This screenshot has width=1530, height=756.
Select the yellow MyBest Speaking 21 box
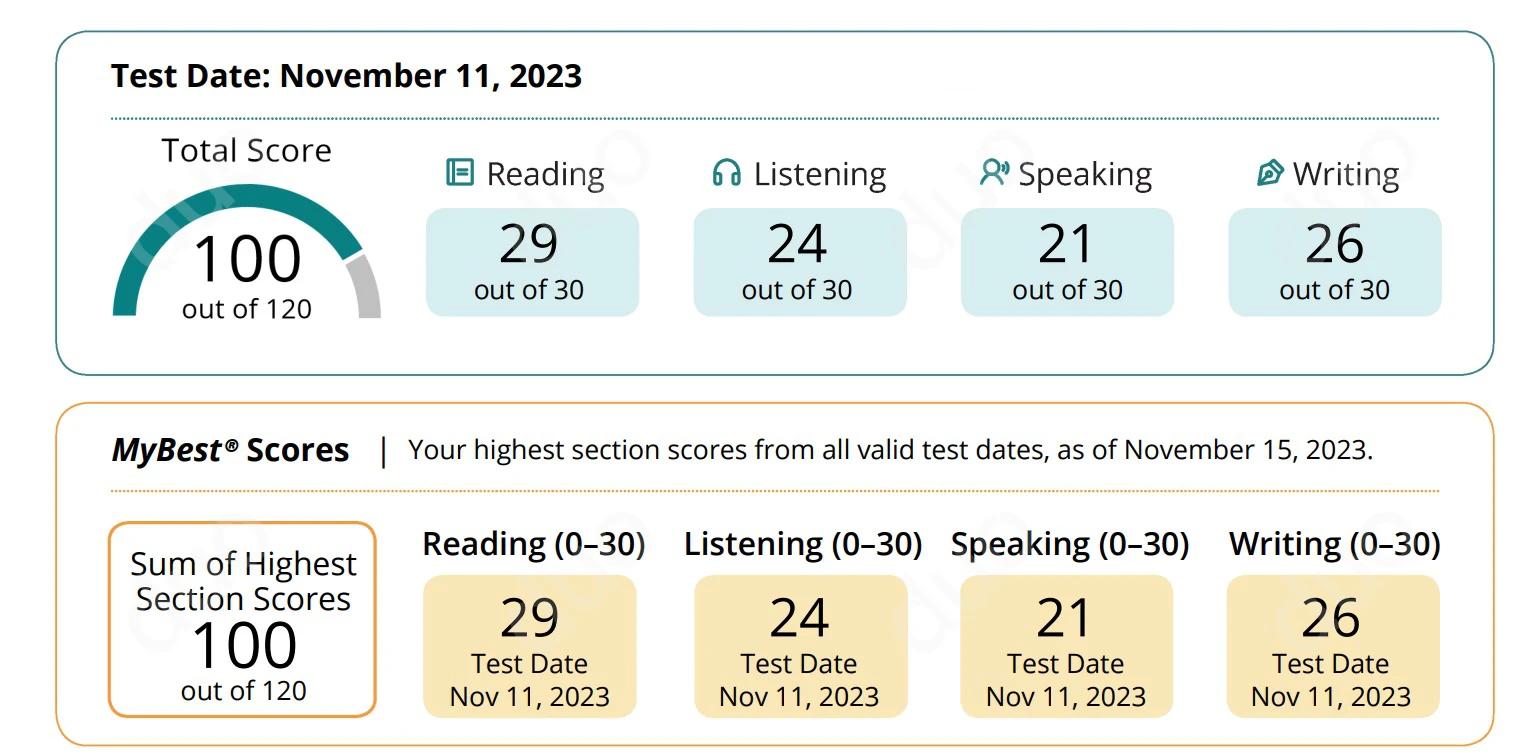tap(1065, 645)
